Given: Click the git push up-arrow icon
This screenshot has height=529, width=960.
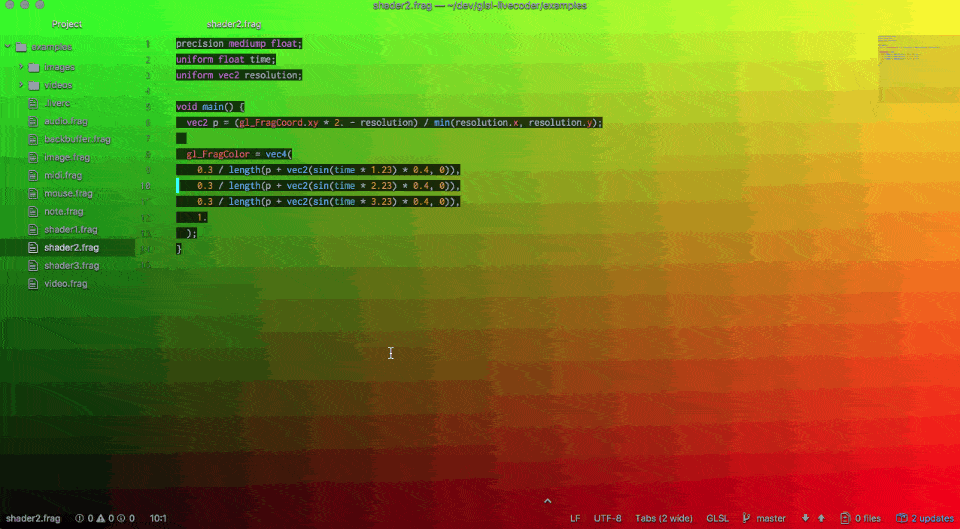Looking at the screenshot, I should tap(821, 518).
